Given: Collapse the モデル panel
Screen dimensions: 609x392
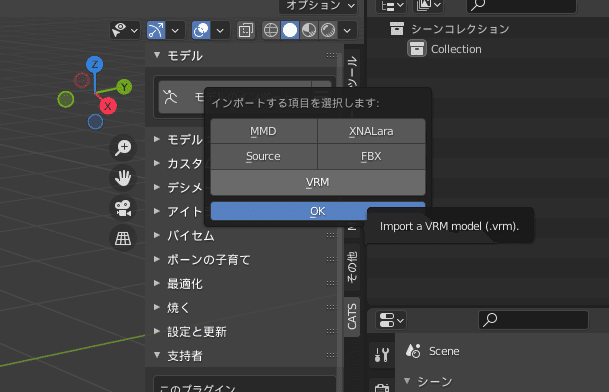Looking at the screenshot, I should pyautogui.click(x=157, y=55).
